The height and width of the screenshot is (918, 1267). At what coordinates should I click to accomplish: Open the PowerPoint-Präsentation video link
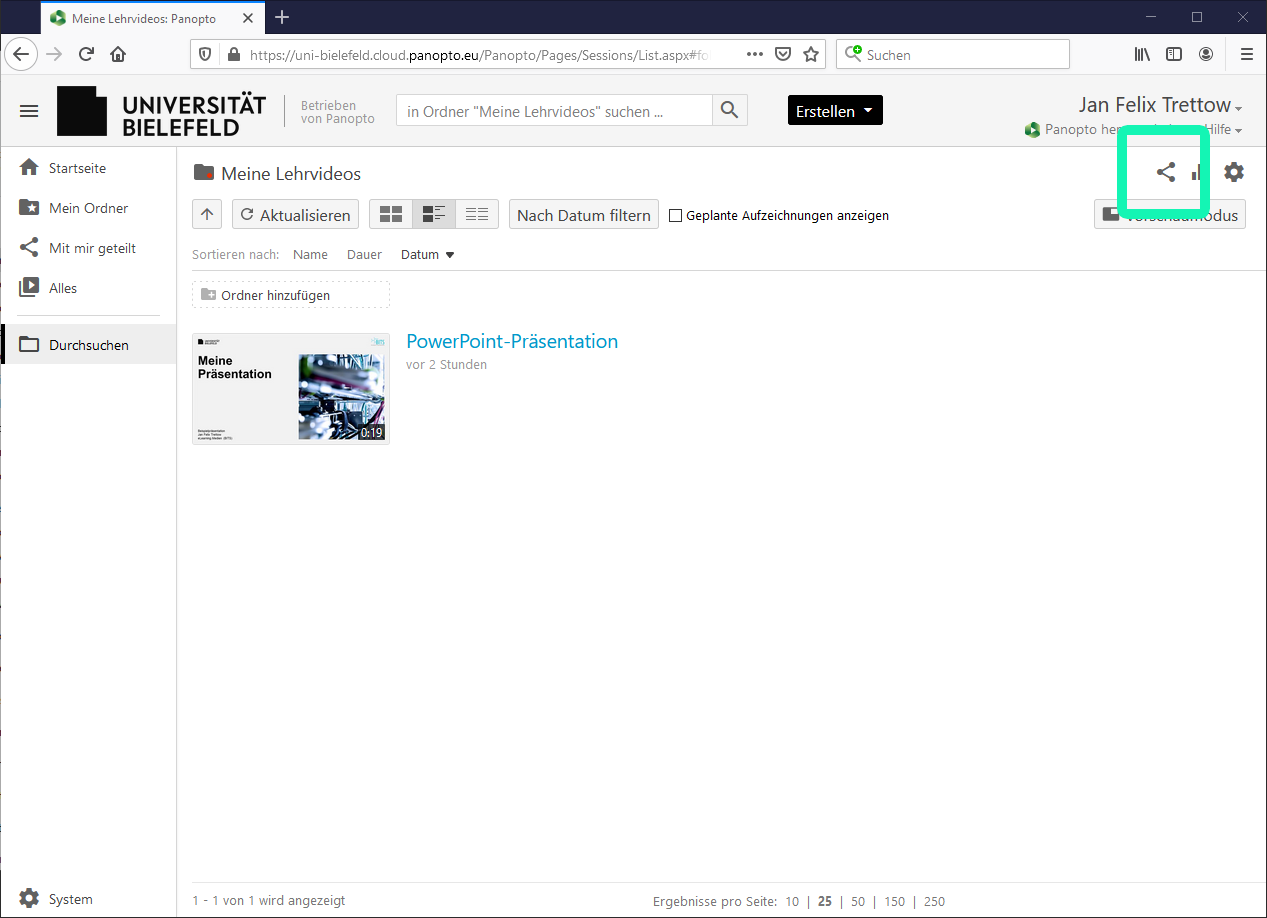(512, 341)
